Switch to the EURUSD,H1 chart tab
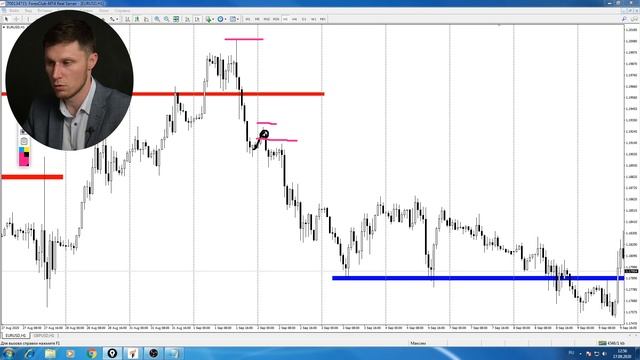 click(x=15, y=336)
